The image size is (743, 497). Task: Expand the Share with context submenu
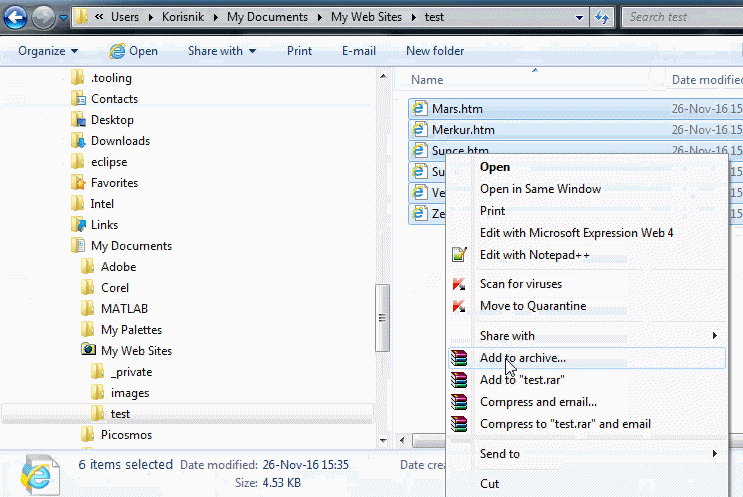[x=598, y=336]
